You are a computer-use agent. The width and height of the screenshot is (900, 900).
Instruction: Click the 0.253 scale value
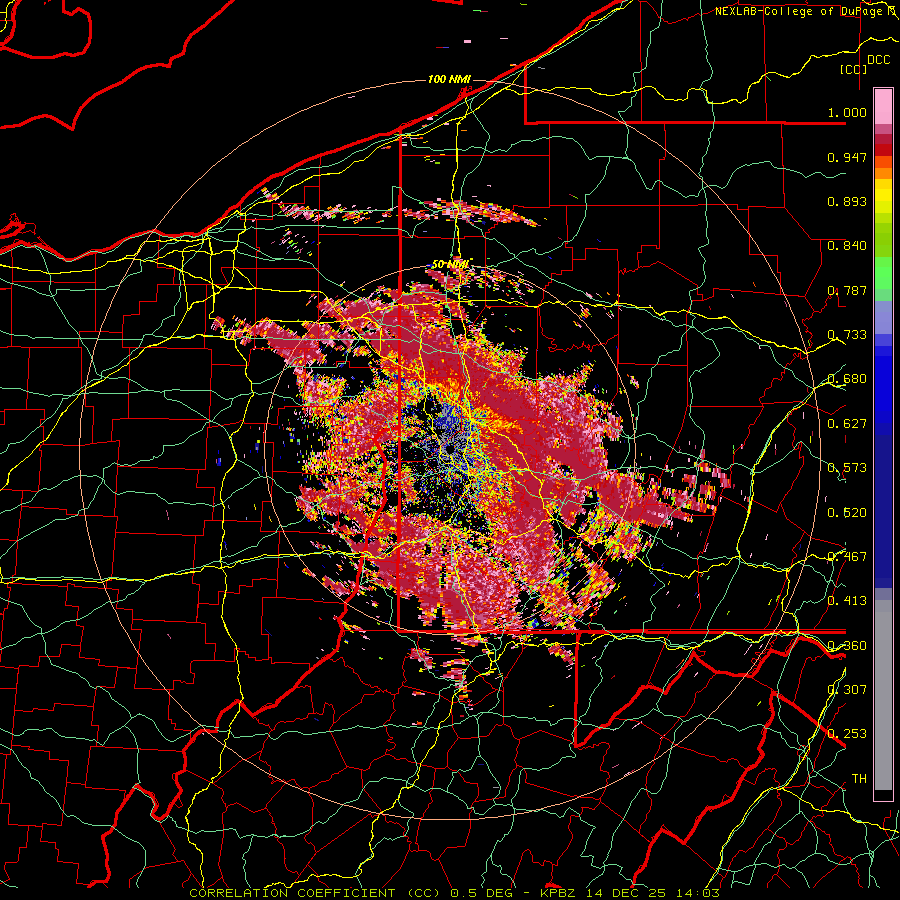tap(847, 734)
